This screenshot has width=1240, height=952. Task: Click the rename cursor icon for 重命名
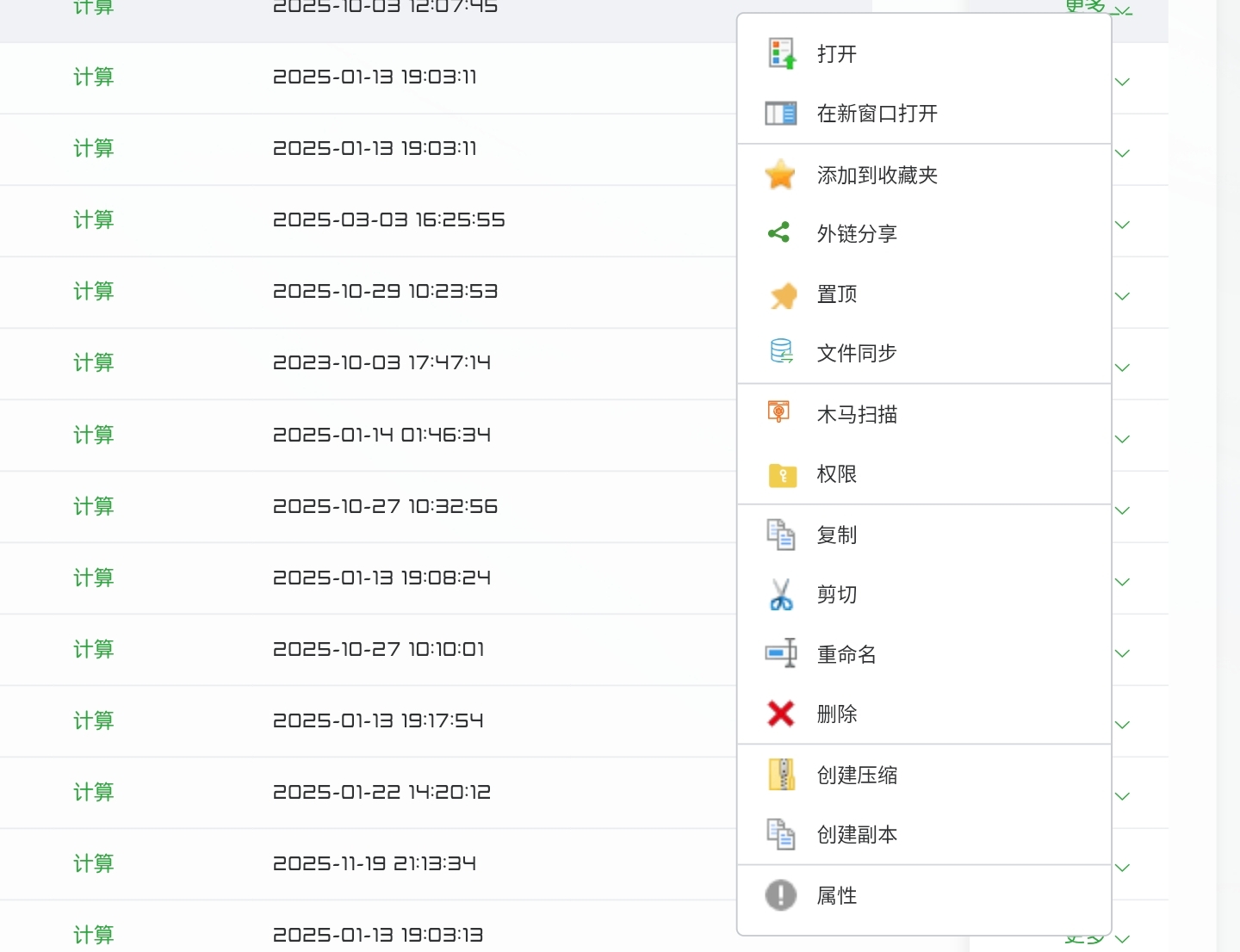[780, 653]
